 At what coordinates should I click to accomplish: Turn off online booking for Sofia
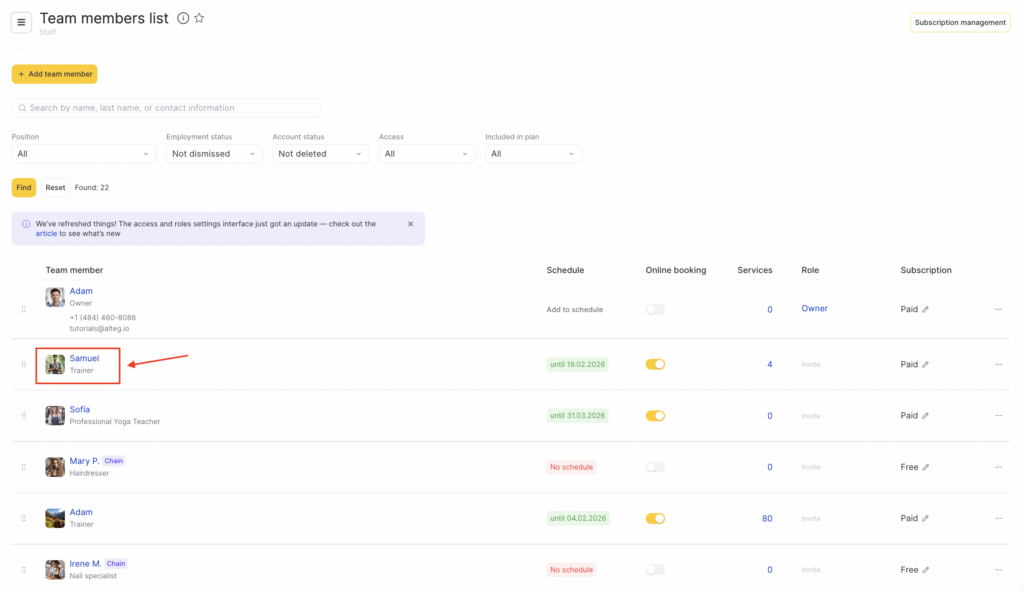(x=655, y=416)
